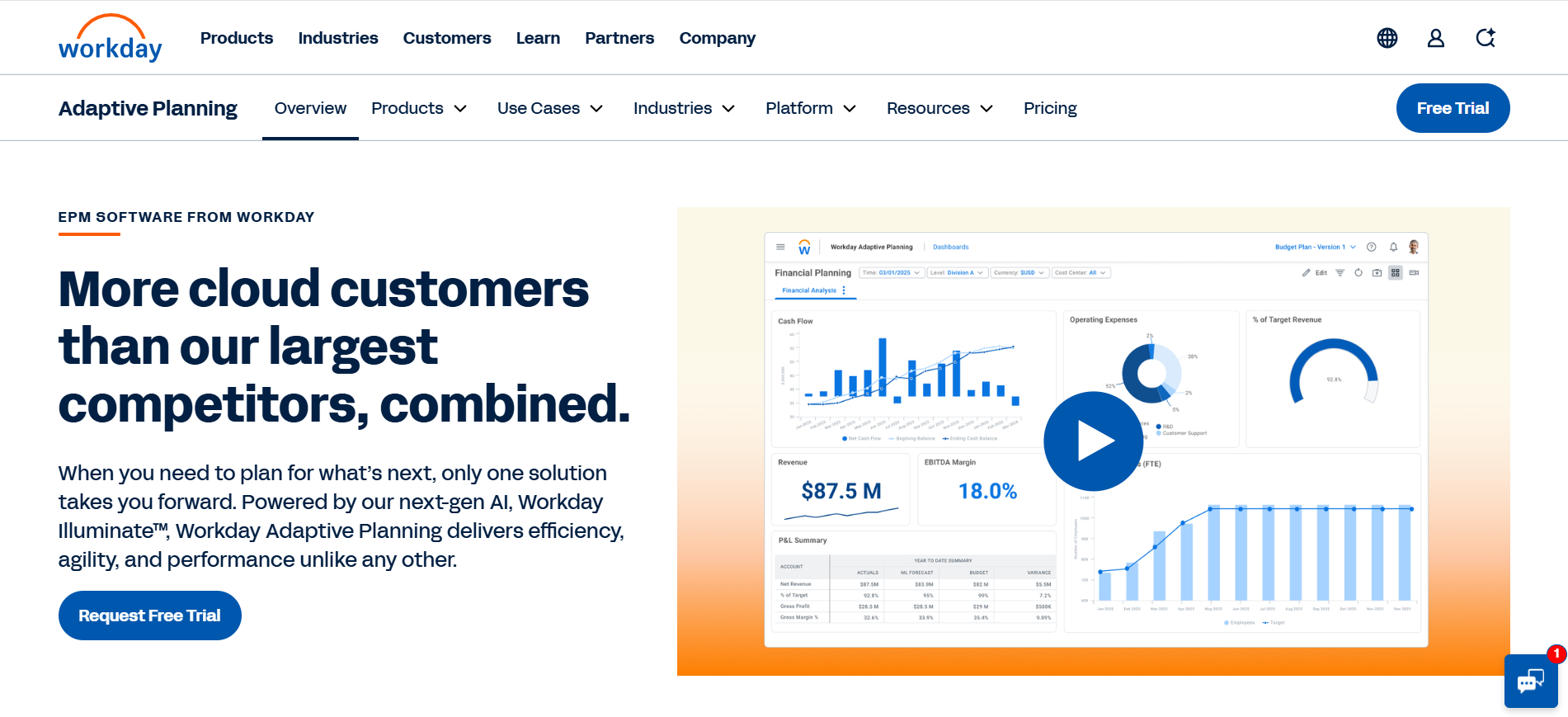1568x717 pixels.
Task: Expand Resources dropdown
Action: (939, 108)
